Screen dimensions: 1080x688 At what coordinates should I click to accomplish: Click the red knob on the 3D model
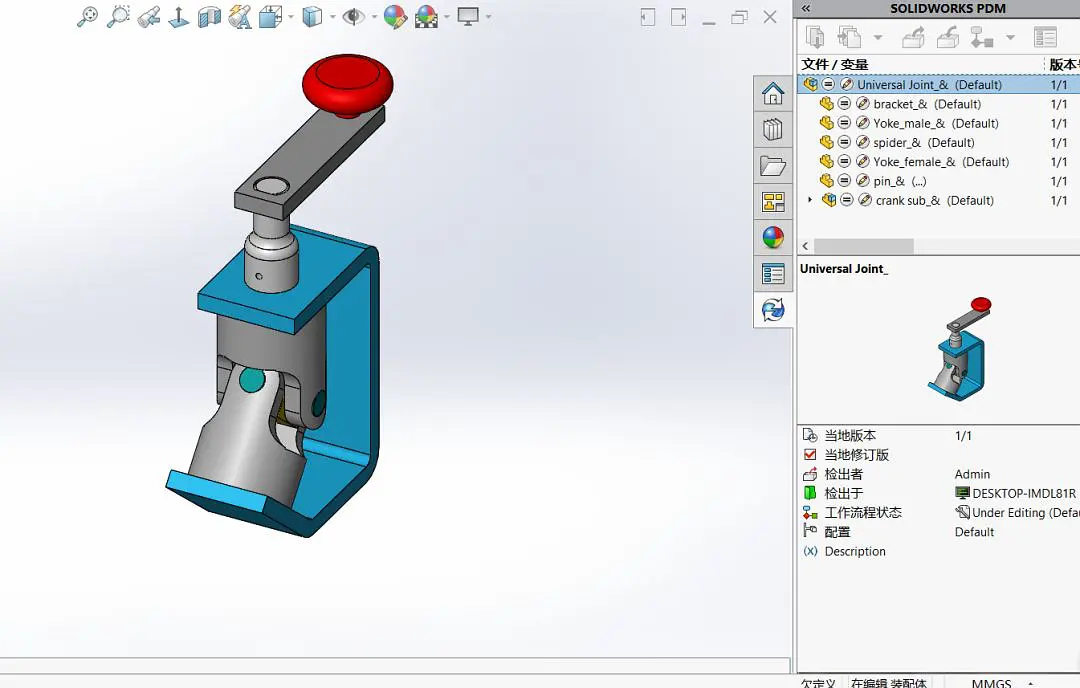tap(348, 85)
